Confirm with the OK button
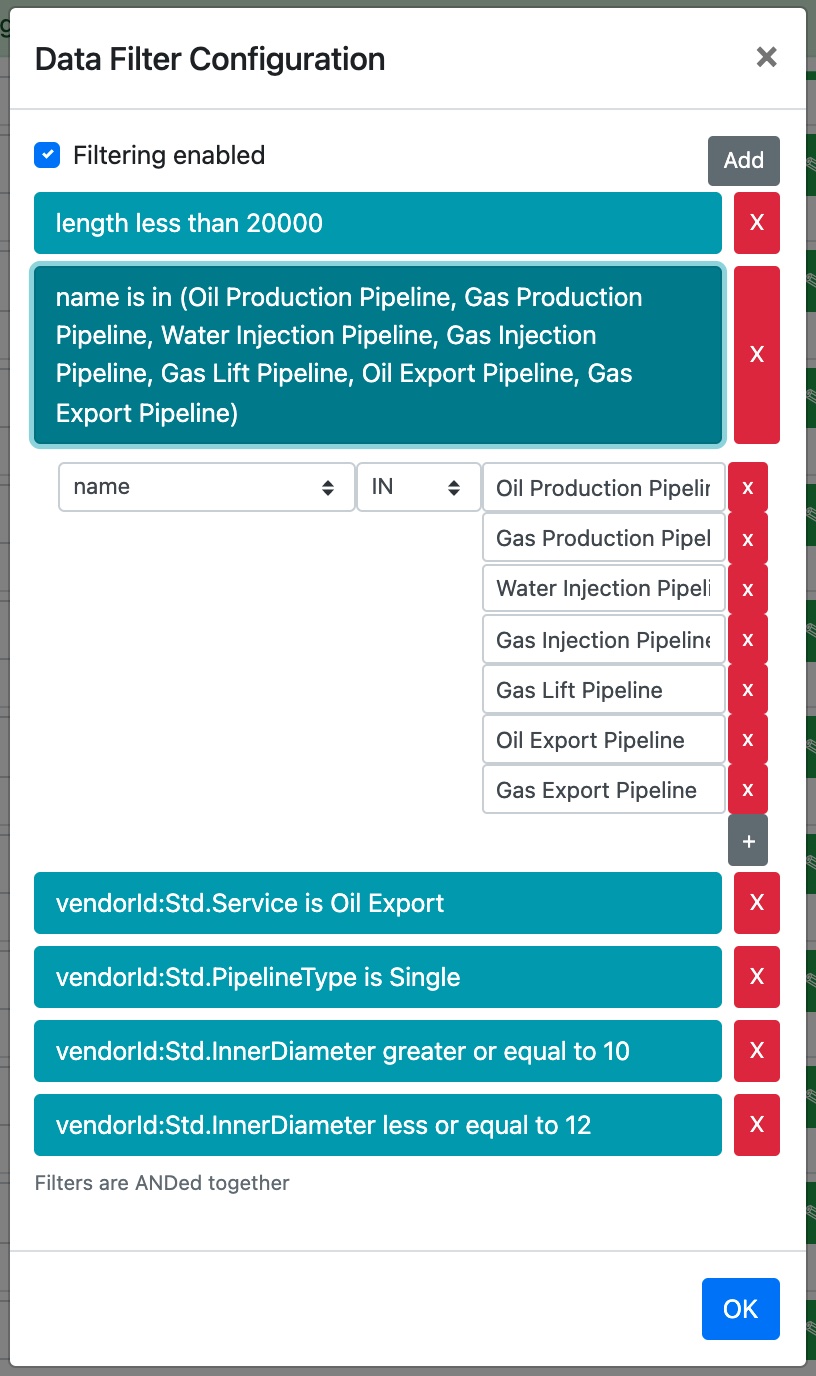Screen dimensions: 816x1376 [x=740, y=1309]
